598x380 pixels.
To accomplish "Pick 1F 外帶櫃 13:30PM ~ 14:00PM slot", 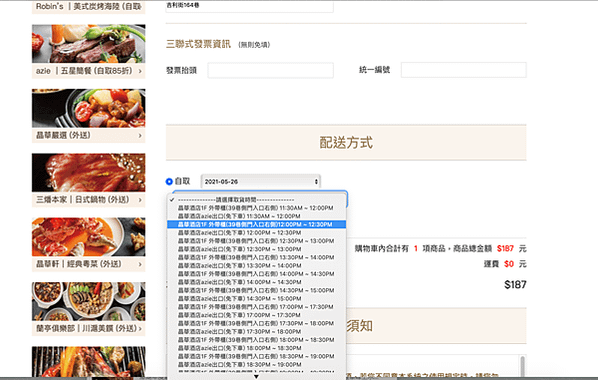I will click(256, 258).
